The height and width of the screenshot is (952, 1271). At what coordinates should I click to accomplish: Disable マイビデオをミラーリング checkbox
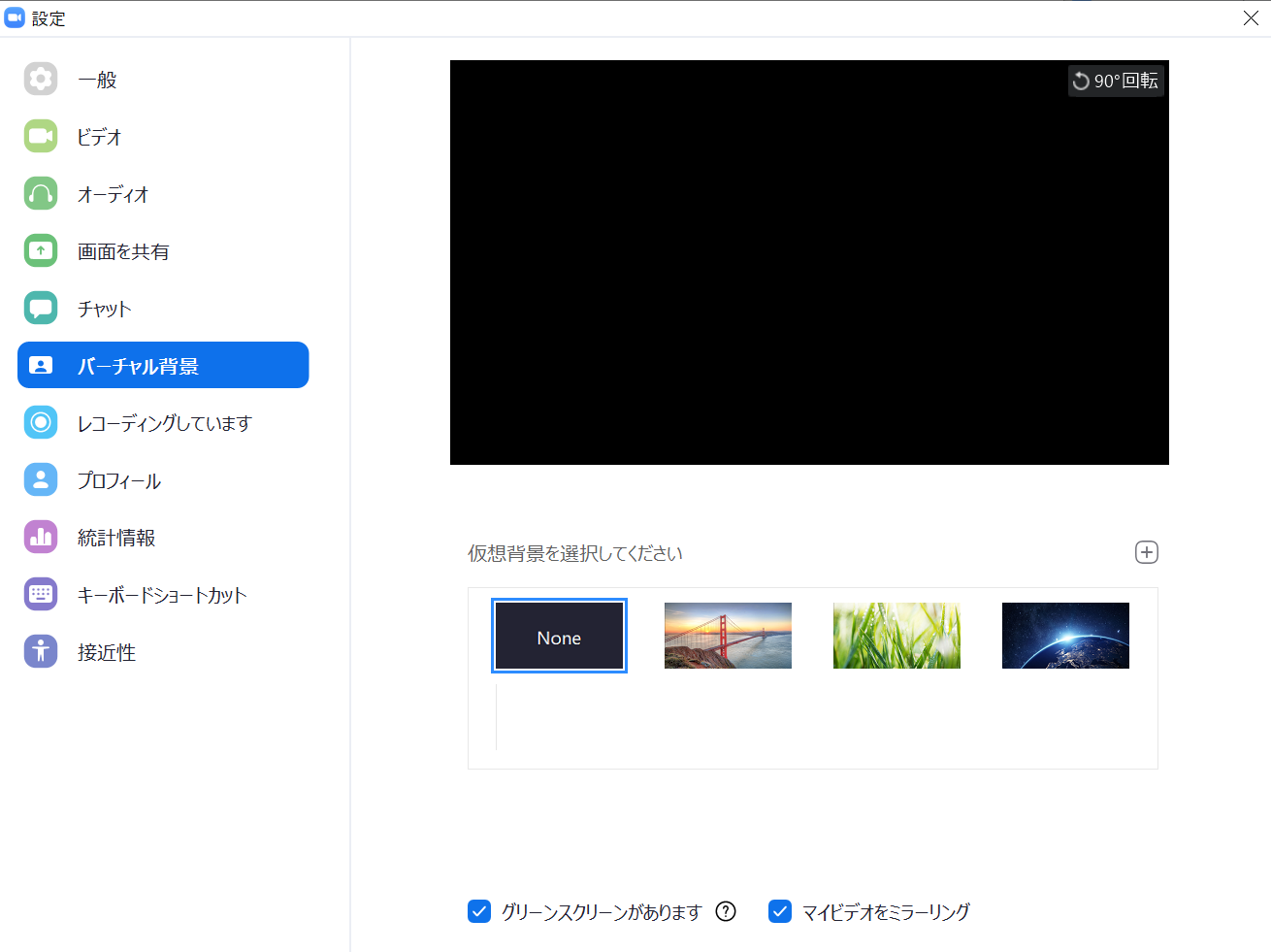[779, 911]
